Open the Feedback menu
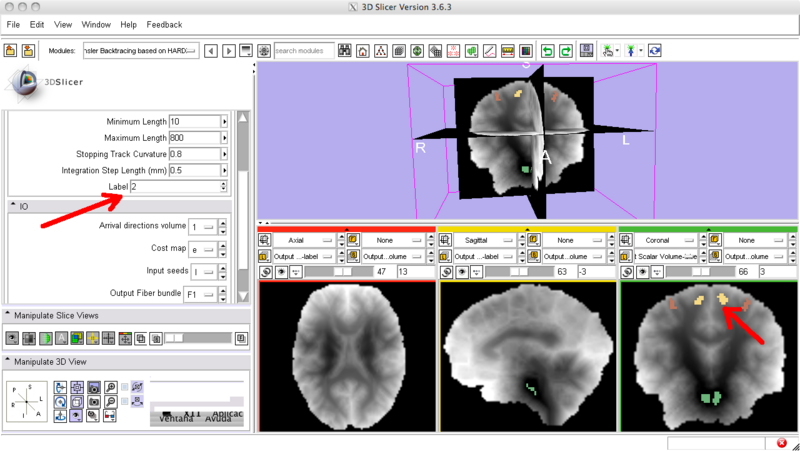This screenshot has width=800, height=451. 164,23
